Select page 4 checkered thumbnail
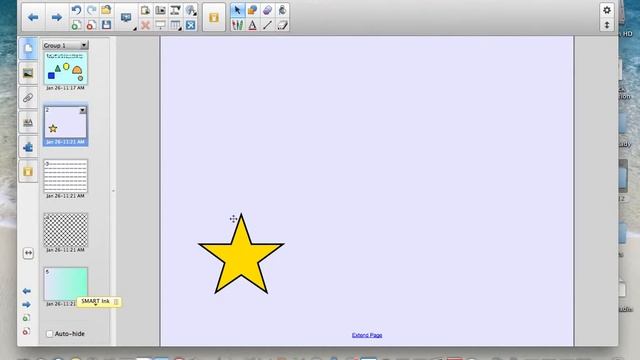 point(65,230)
